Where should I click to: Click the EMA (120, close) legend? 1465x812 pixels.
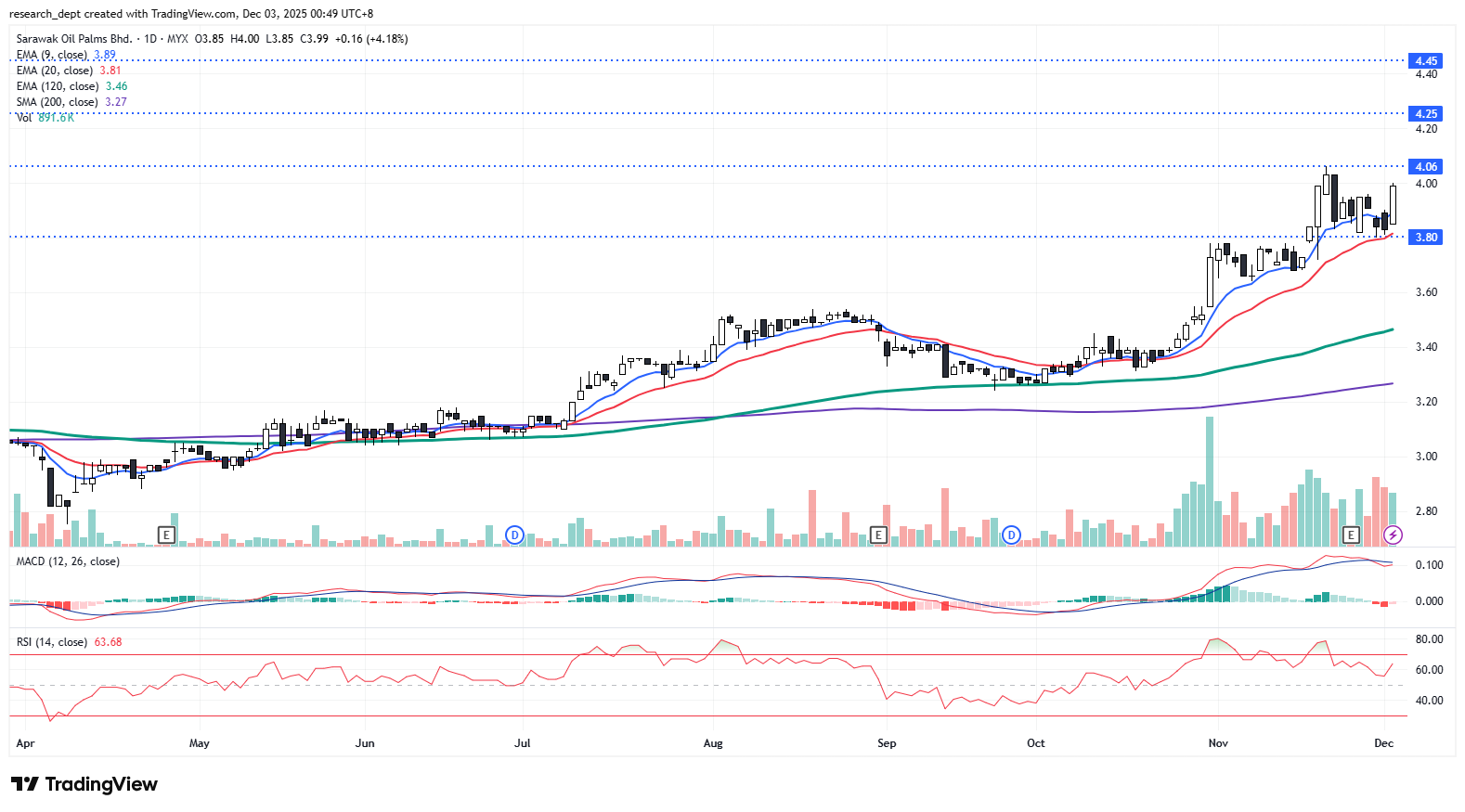58,86
